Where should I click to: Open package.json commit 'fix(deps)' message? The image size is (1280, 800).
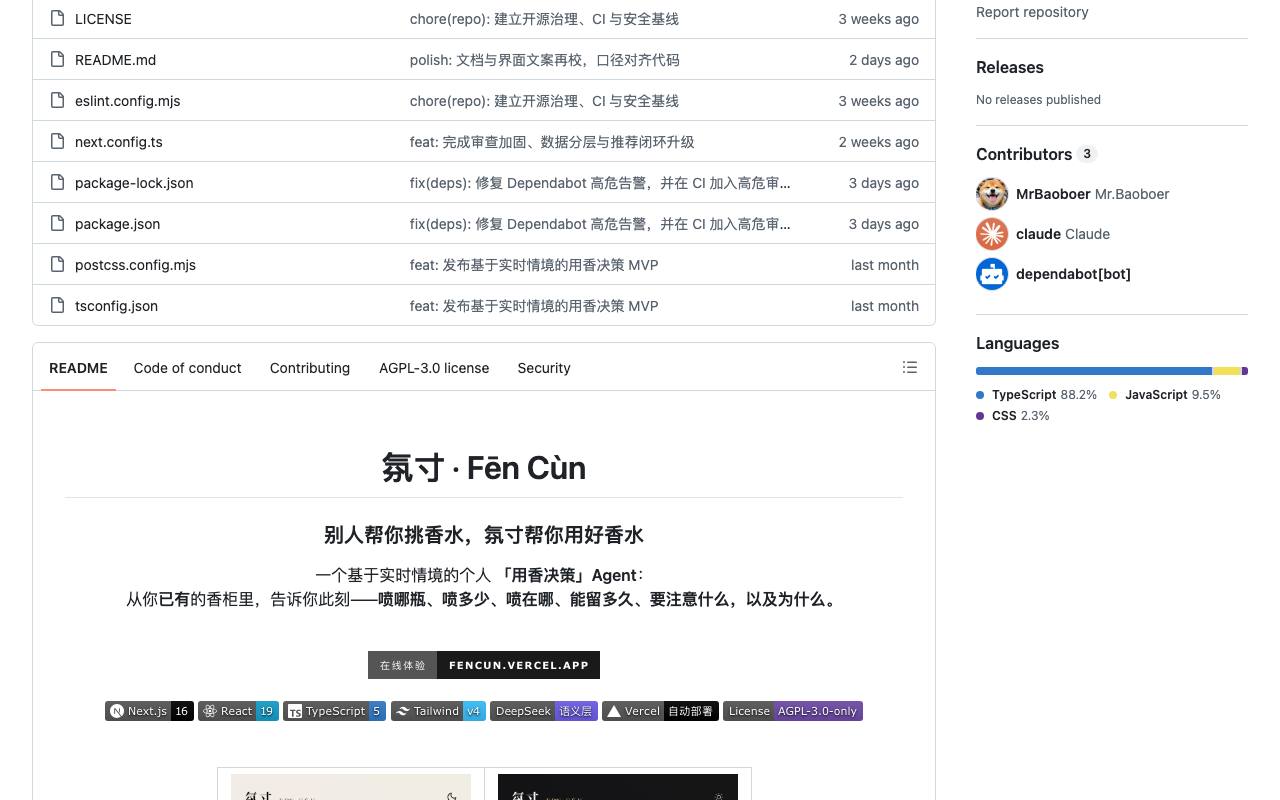tap(600, 224)
